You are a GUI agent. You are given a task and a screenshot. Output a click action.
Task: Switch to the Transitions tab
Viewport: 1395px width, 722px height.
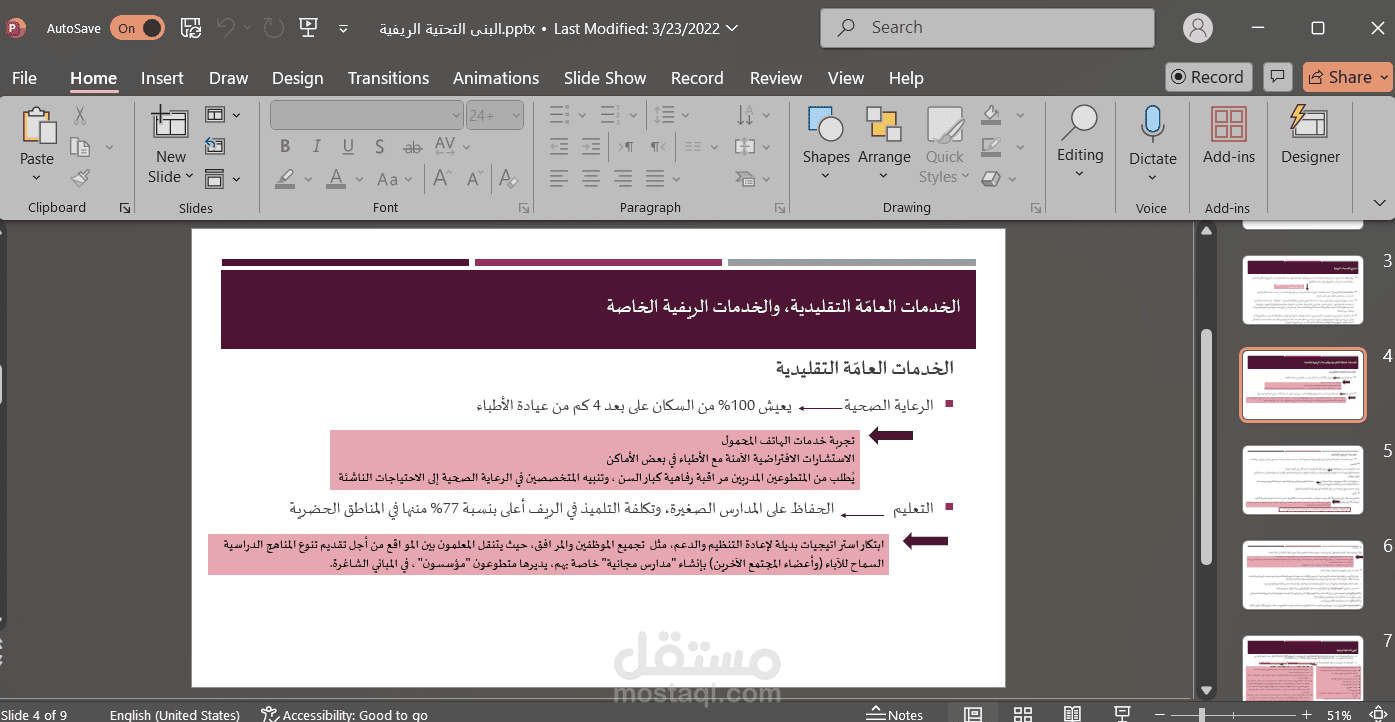click(x=388, y=78)
